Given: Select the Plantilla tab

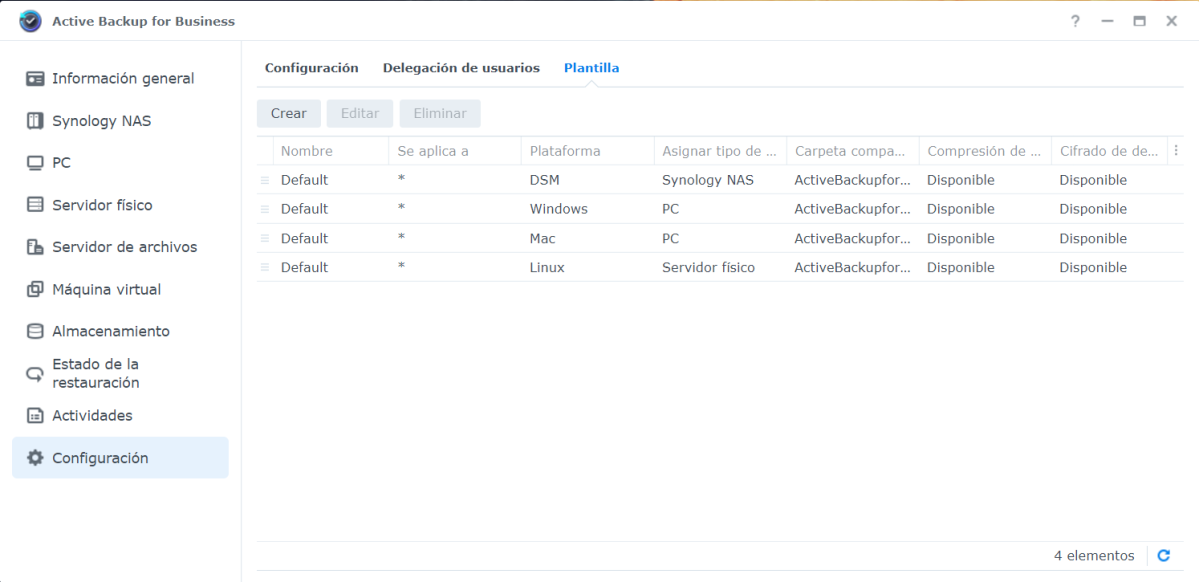Looking at the screenshot, I should 591,68.
